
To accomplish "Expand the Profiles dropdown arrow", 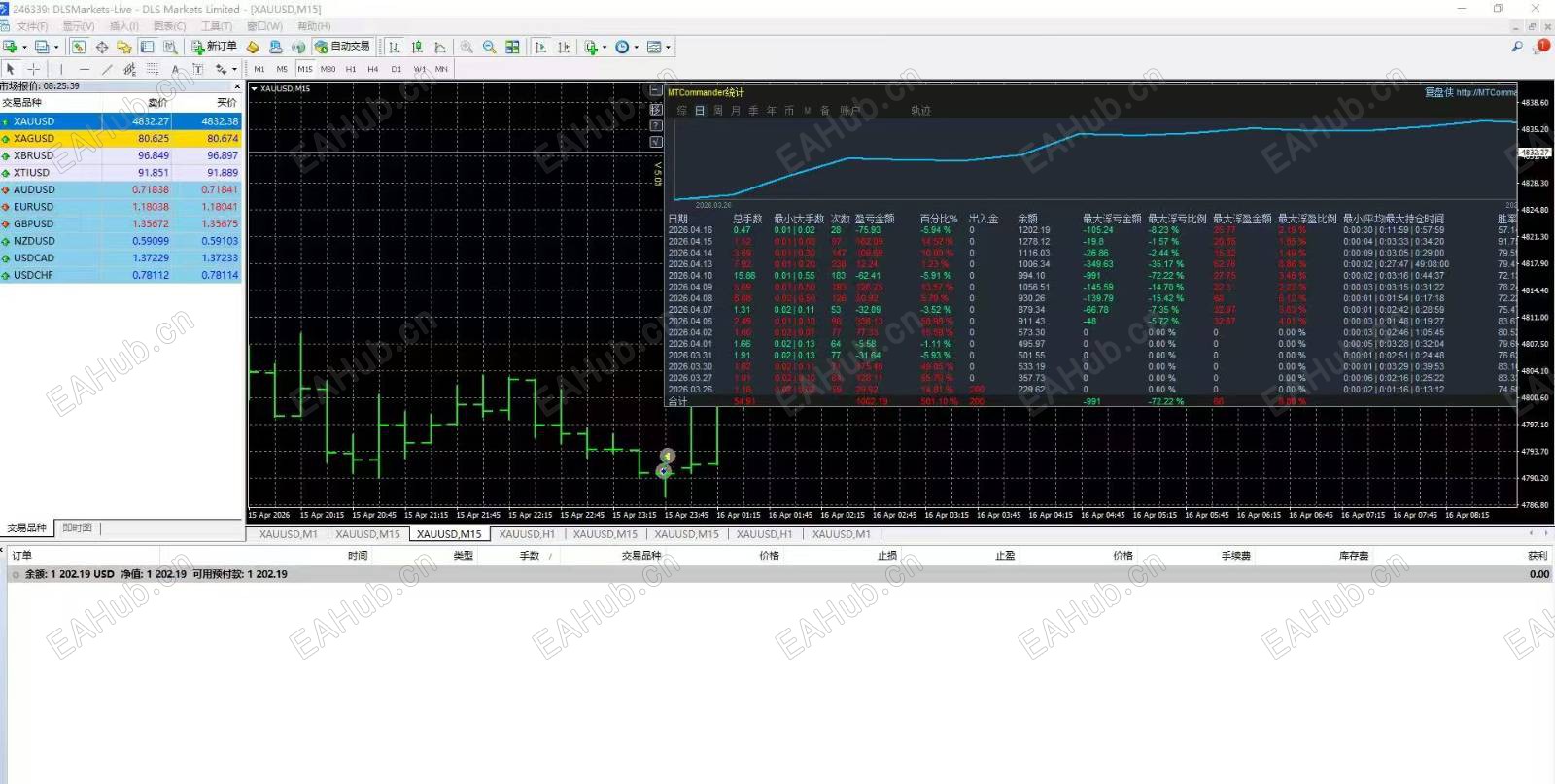I will [x=56, y=47].
